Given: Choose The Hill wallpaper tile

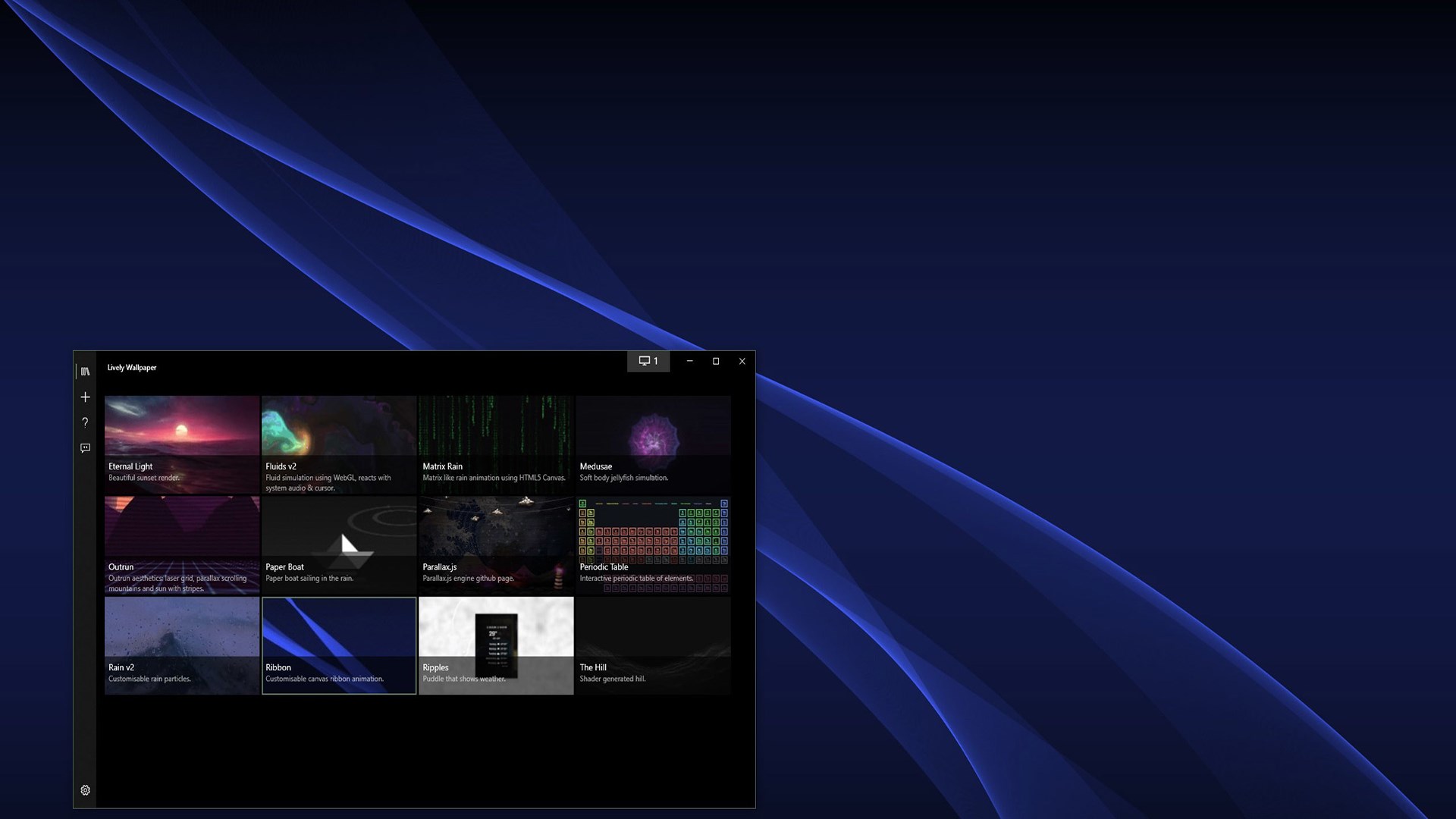Looking at the screenshot, I should [x=653, y=645].
